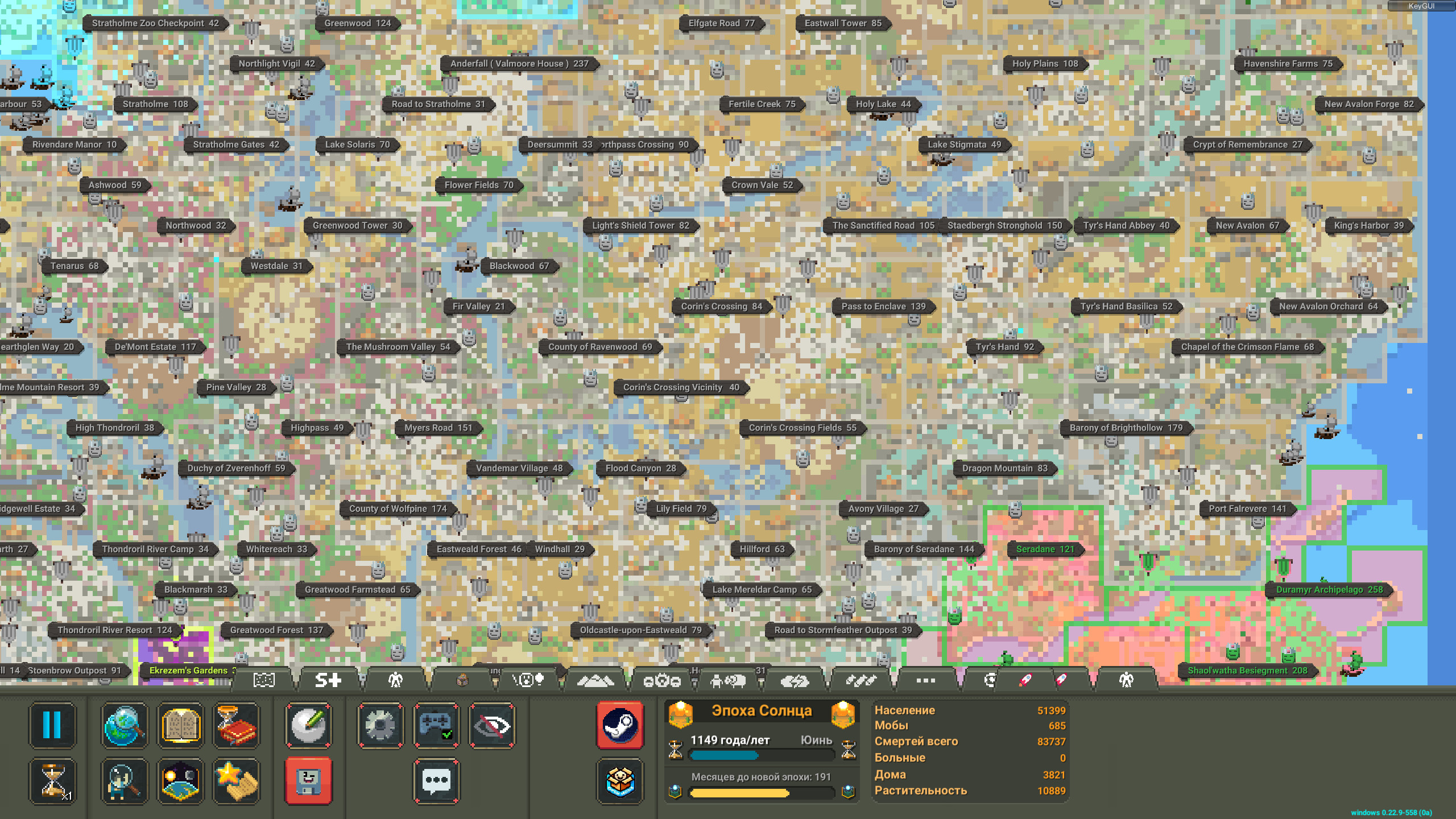Open settings via the gear icon
Viewport: 1456px width, 819px height.
coord(380,725)
